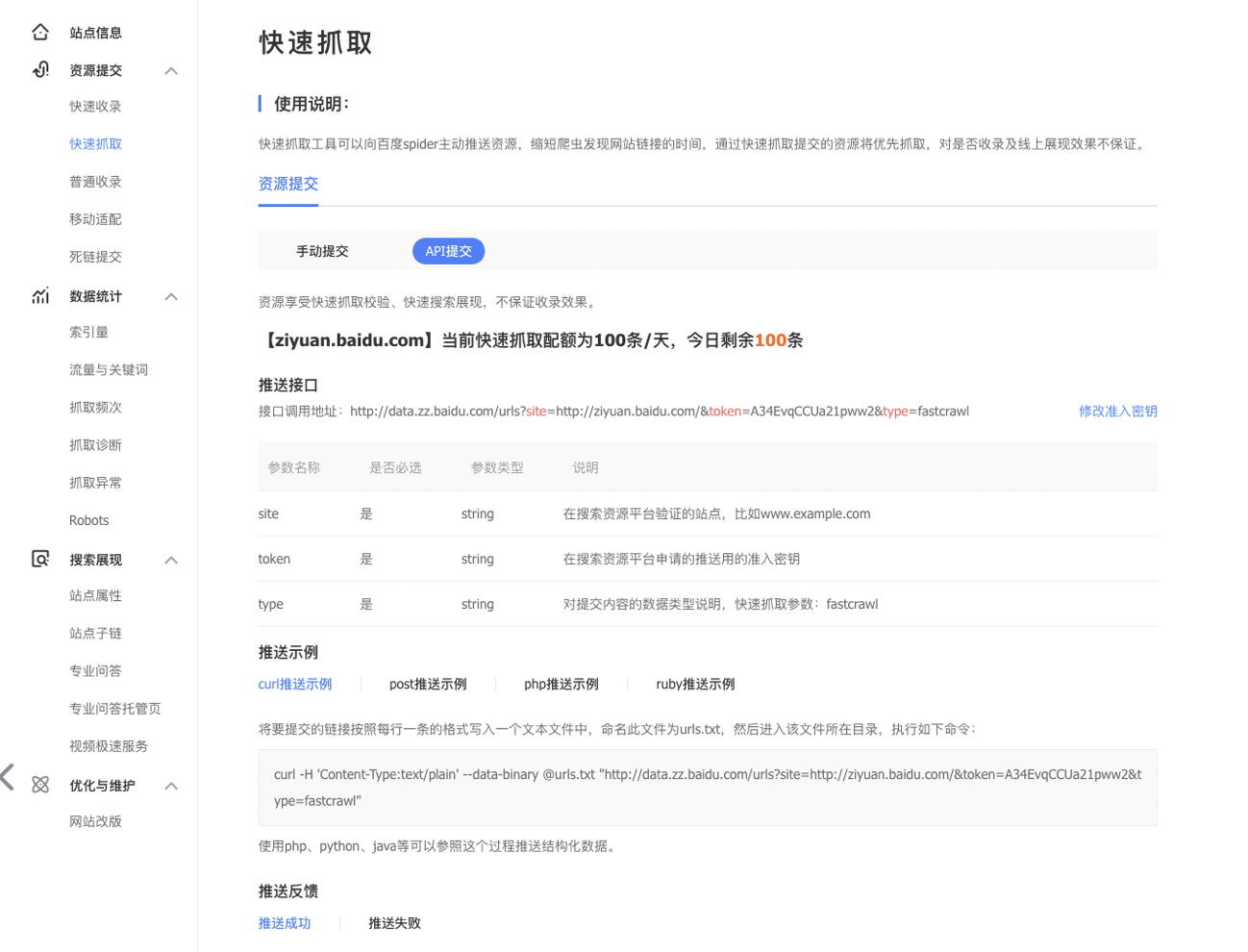Image resolution: width=1248 pixels, height=952 pixels.
Task: Open the 资源提交 tab
Action: [287, 183]
